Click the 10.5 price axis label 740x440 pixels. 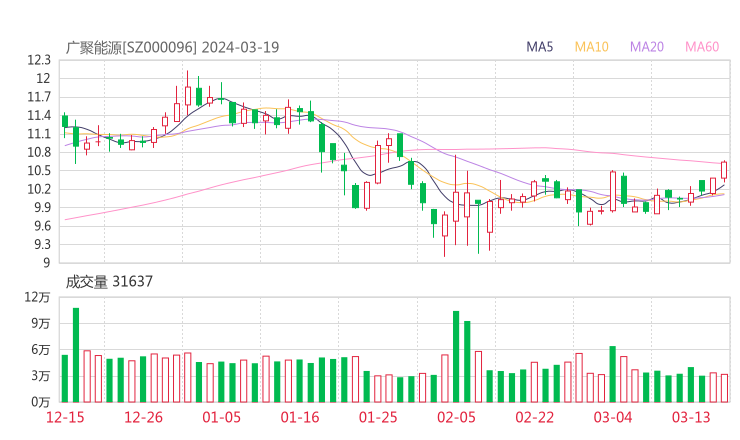click(x=39, y=171)
